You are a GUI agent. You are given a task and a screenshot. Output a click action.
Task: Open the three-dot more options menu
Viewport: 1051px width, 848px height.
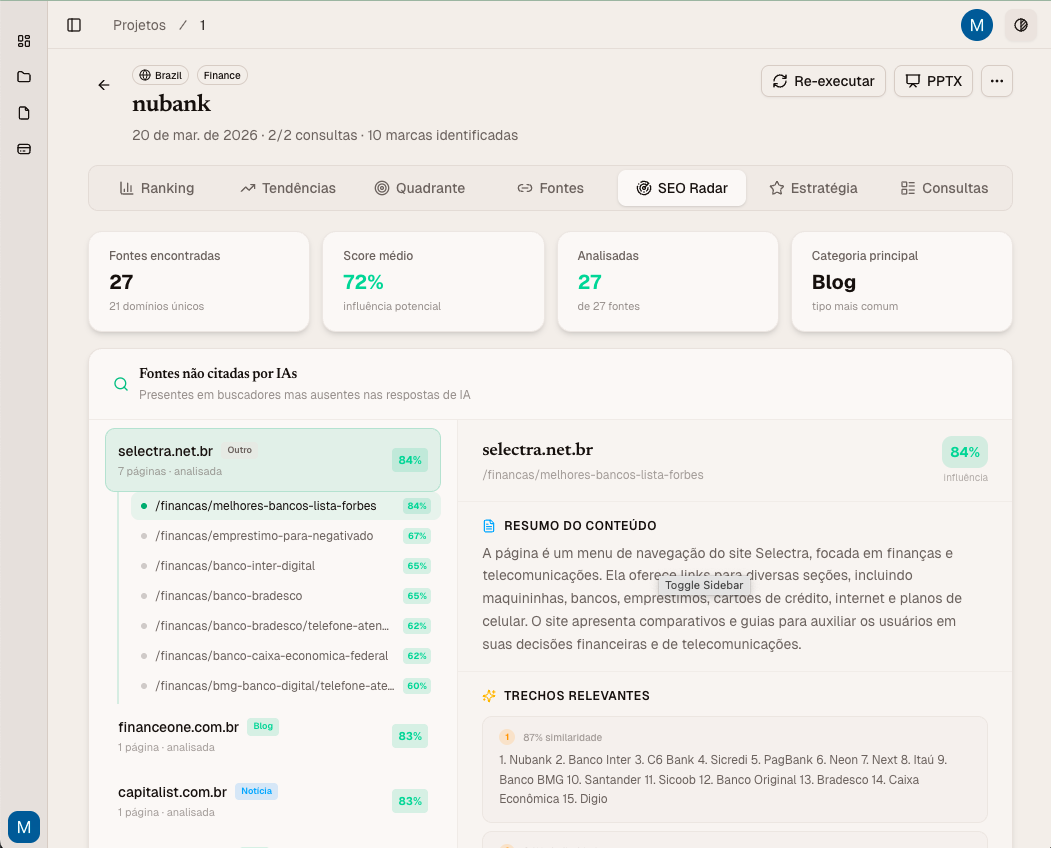point(996,81)
